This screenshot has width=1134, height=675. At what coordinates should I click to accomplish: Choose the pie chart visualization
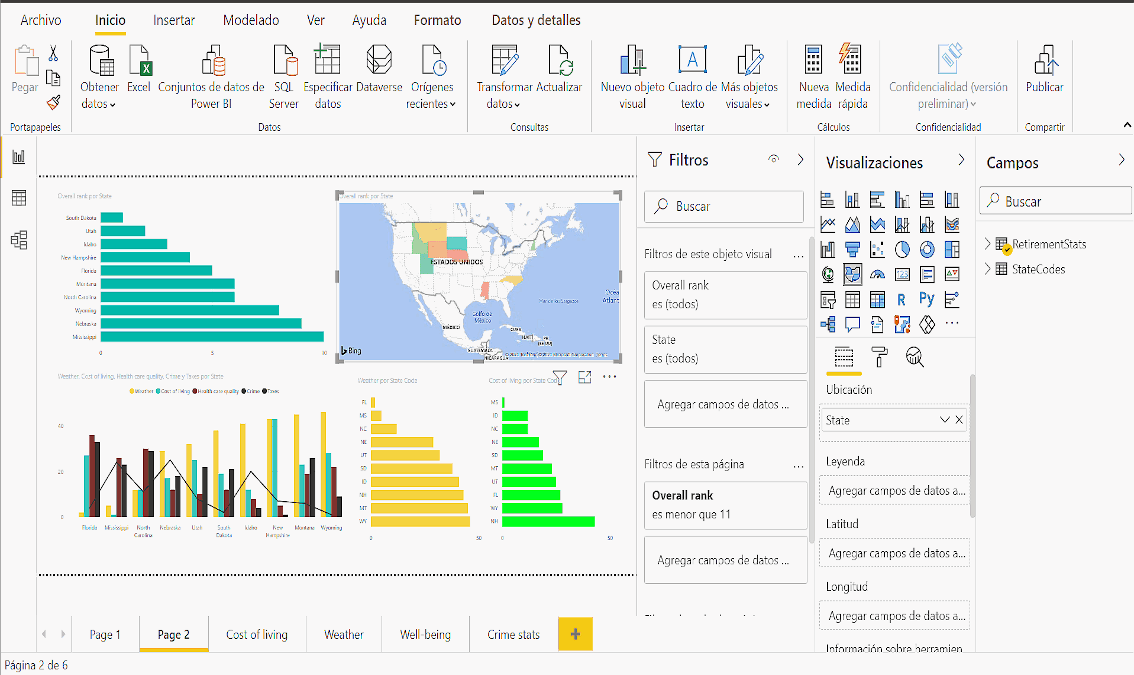coord(902,250)
